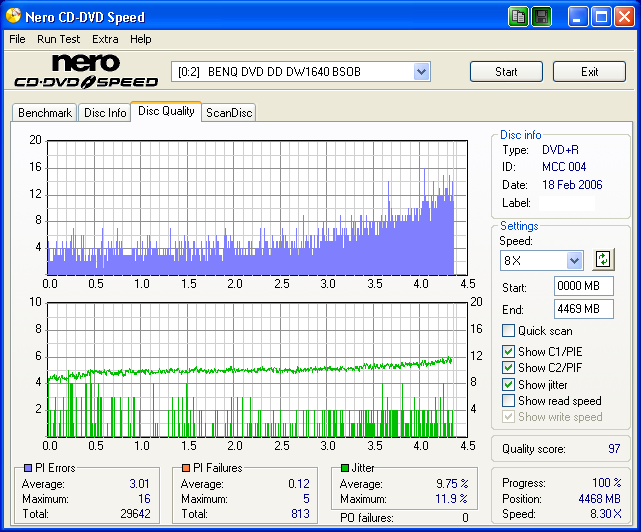Switch to the Benchmark tab
Screen dimensions: 641x532
click(45, 113)
